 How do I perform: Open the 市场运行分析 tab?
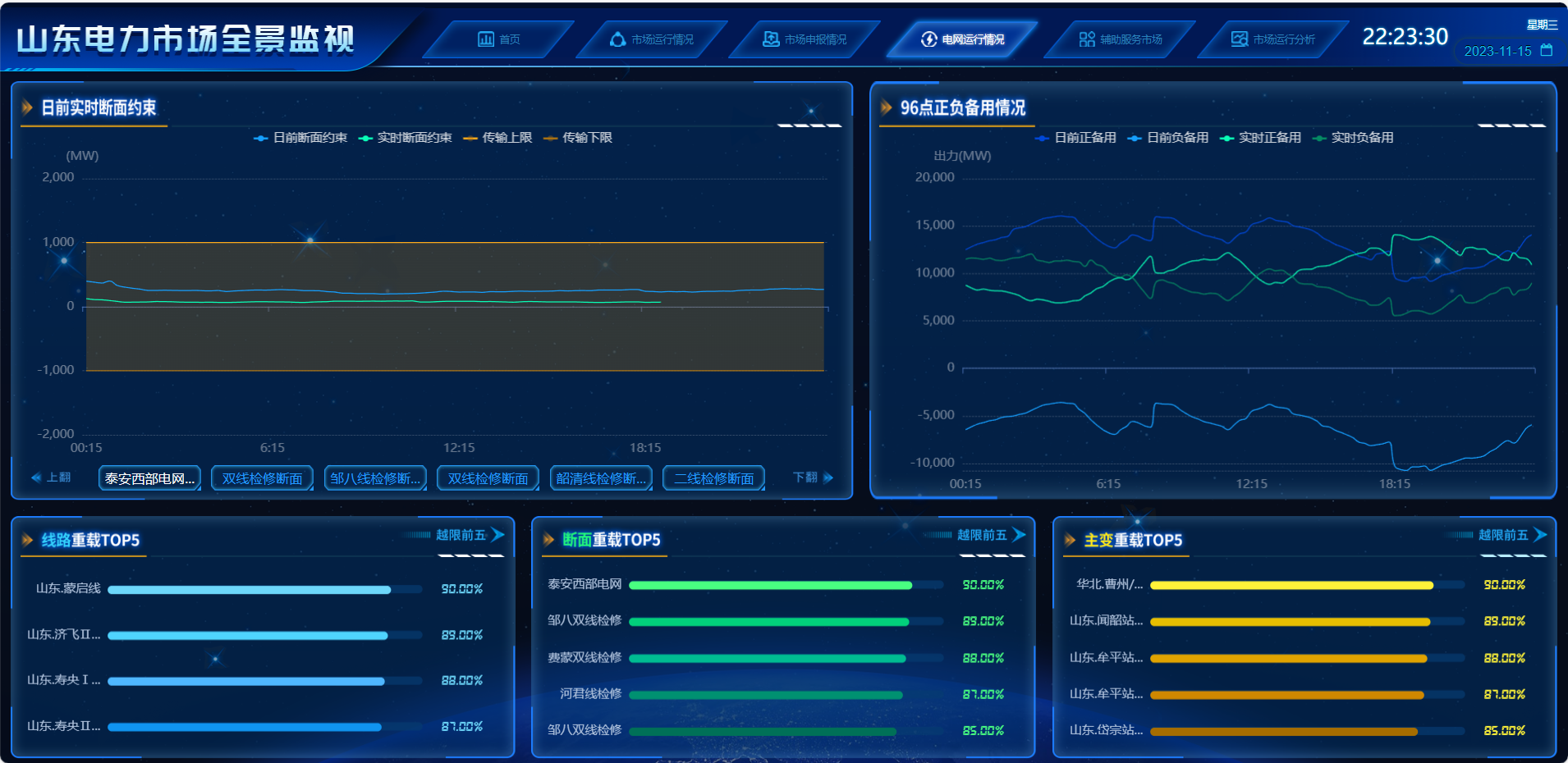pyautogui.click(x=1272, y=39)
